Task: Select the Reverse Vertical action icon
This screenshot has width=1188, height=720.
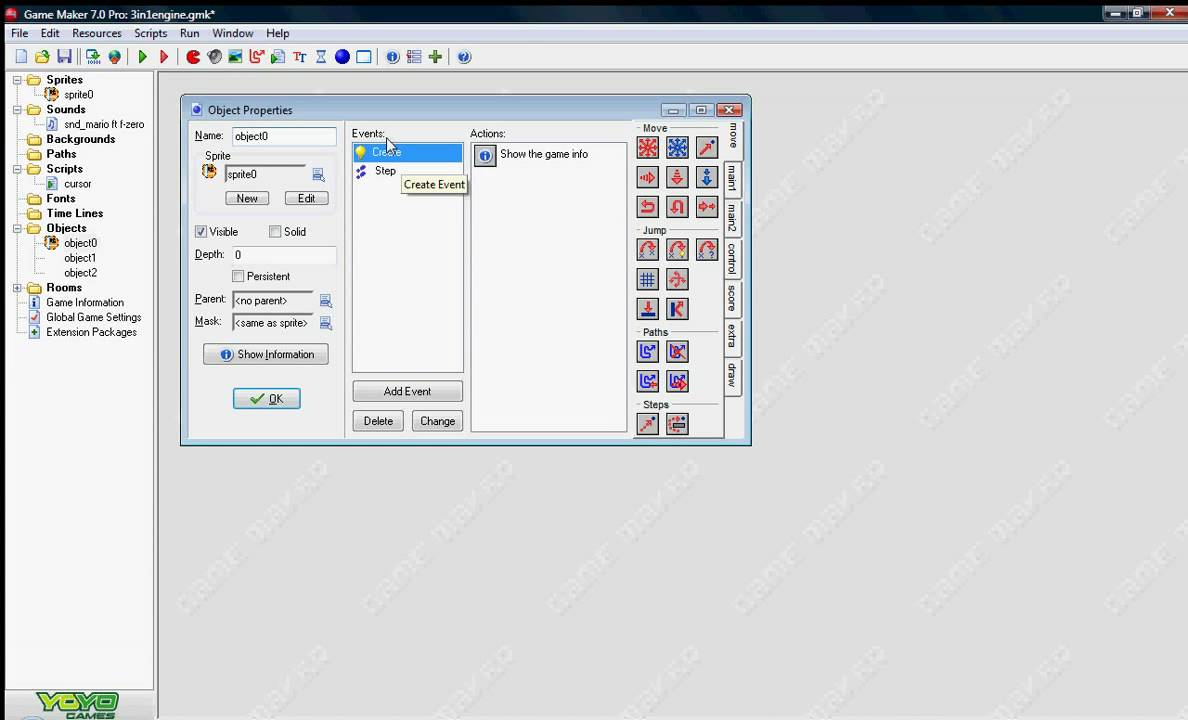Action: [677, 206]
